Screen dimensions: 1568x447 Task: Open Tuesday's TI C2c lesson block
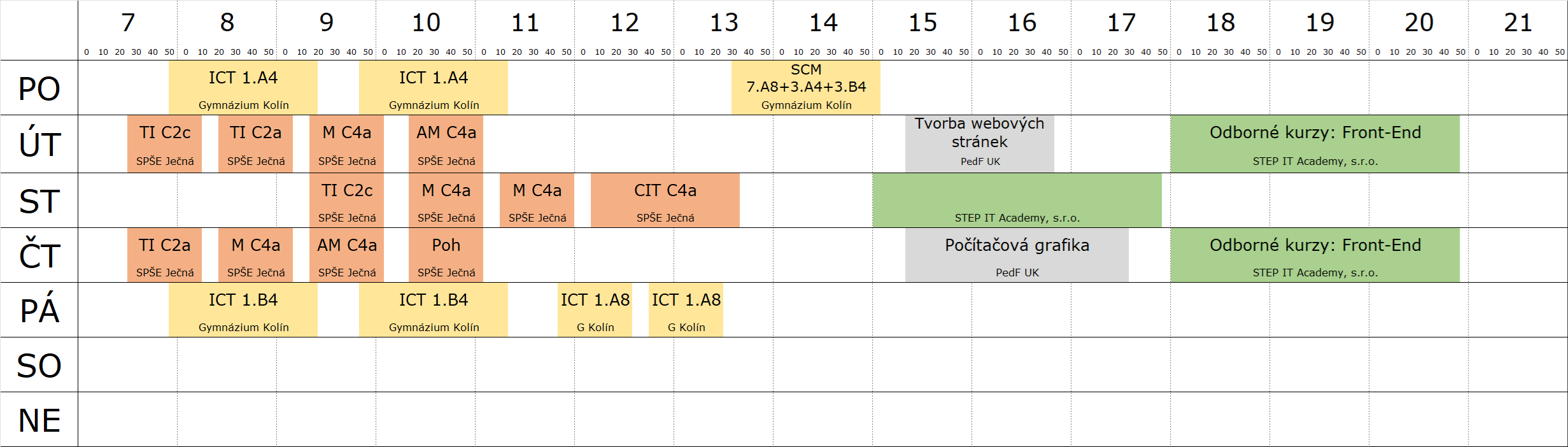click(x=164, y=144)
